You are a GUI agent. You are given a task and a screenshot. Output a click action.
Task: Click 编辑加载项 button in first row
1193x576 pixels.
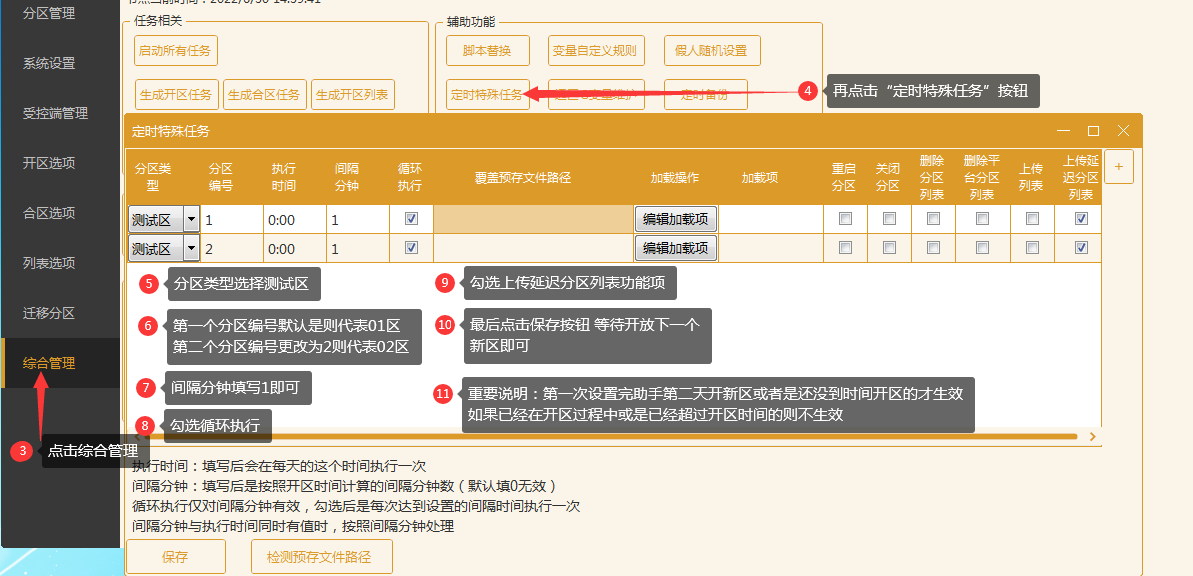675,220
